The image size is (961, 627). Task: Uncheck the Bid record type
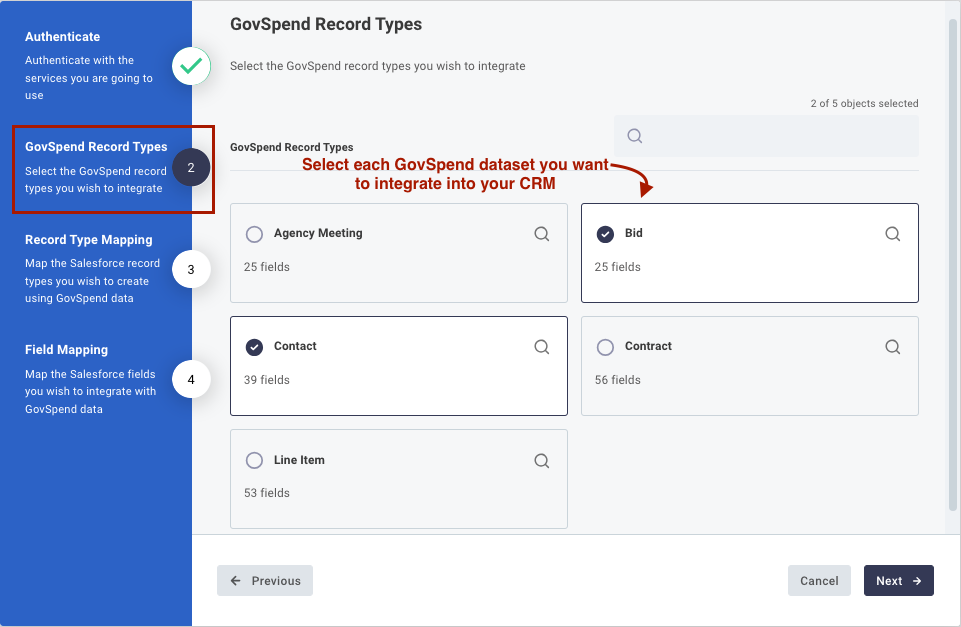coord(605,234)
